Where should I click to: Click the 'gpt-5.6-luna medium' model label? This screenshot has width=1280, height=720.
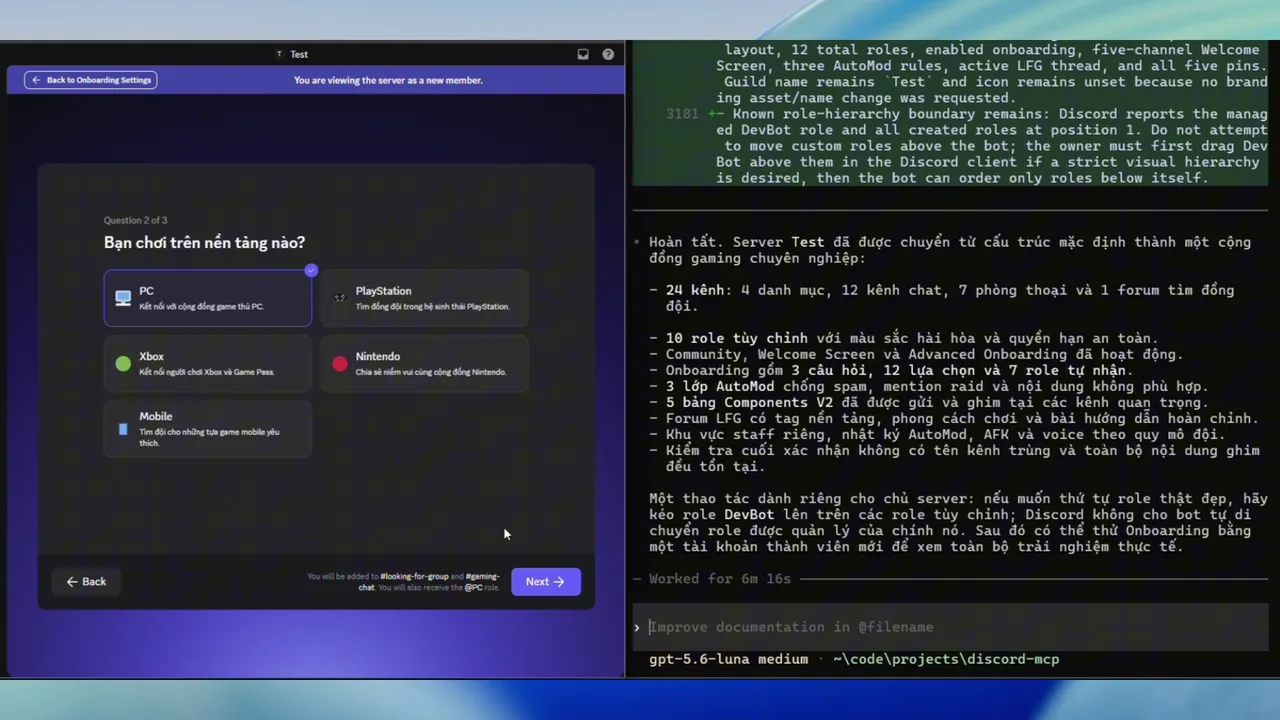point(728,659)
